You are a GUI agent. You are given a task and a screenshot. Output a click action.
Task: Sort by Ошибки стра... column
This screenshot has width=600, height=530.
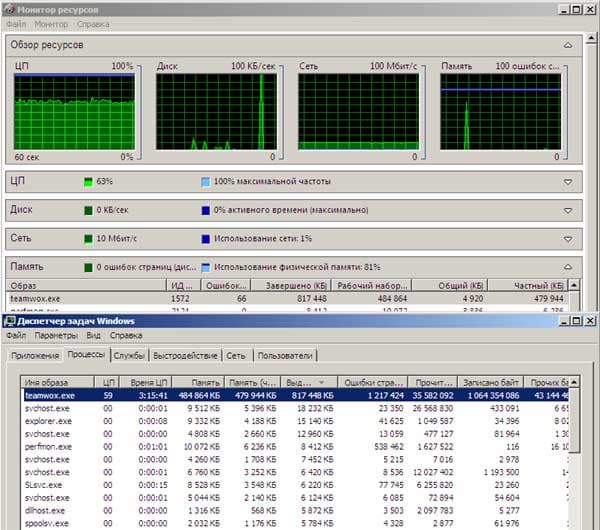coord(373,382)
